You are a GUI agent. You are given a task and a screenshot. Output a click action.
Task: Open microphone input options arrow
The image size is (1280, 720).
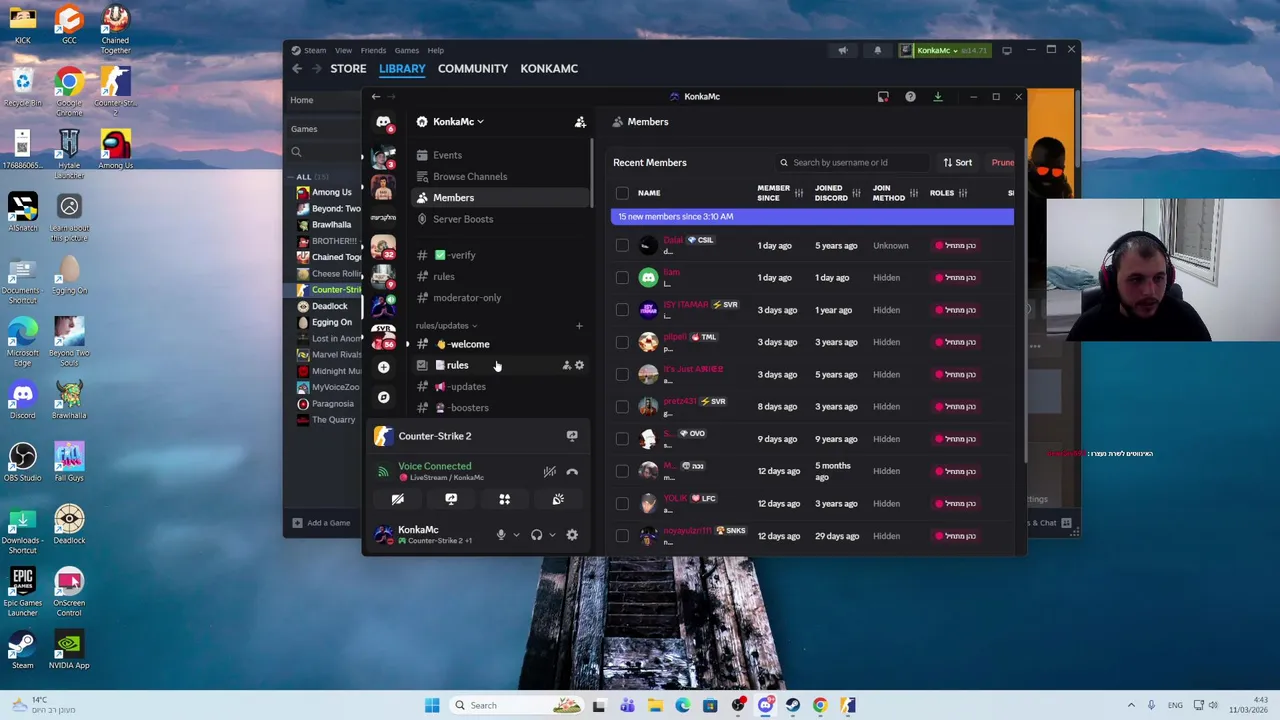516,535
